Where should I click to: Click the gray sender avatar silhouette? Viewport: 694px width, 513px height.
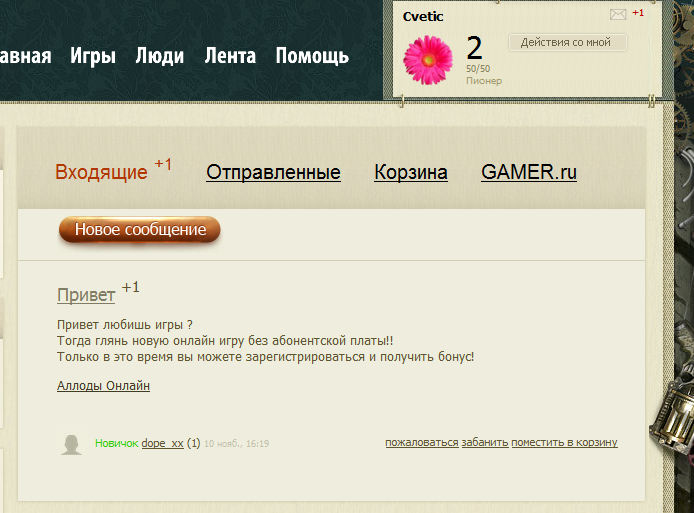coord(71,444)
